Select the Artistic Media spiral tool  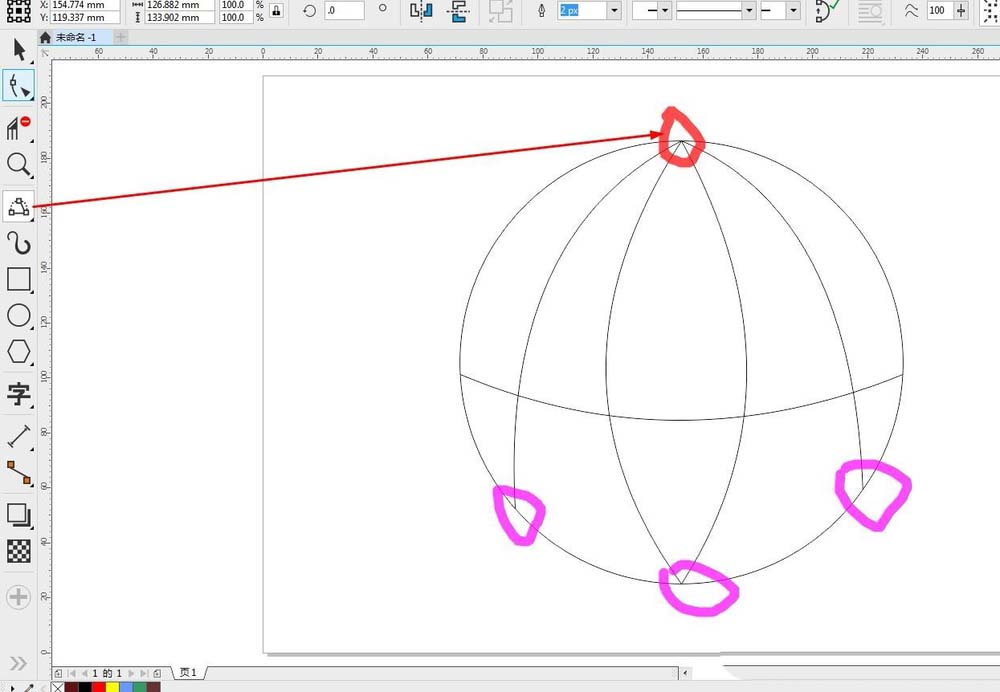(19, 242)
